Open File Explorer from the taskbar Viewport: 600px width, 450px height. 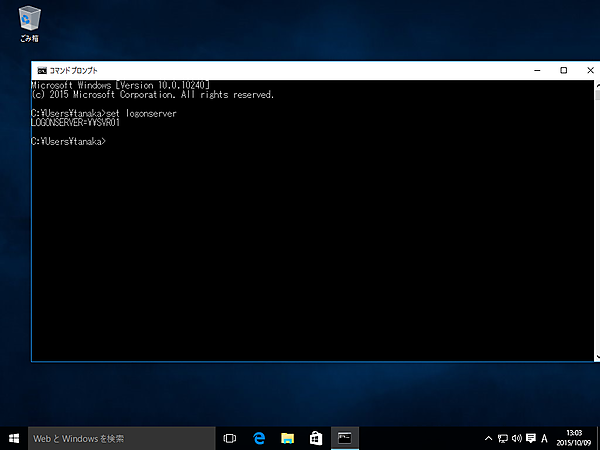tap(287, 438)
